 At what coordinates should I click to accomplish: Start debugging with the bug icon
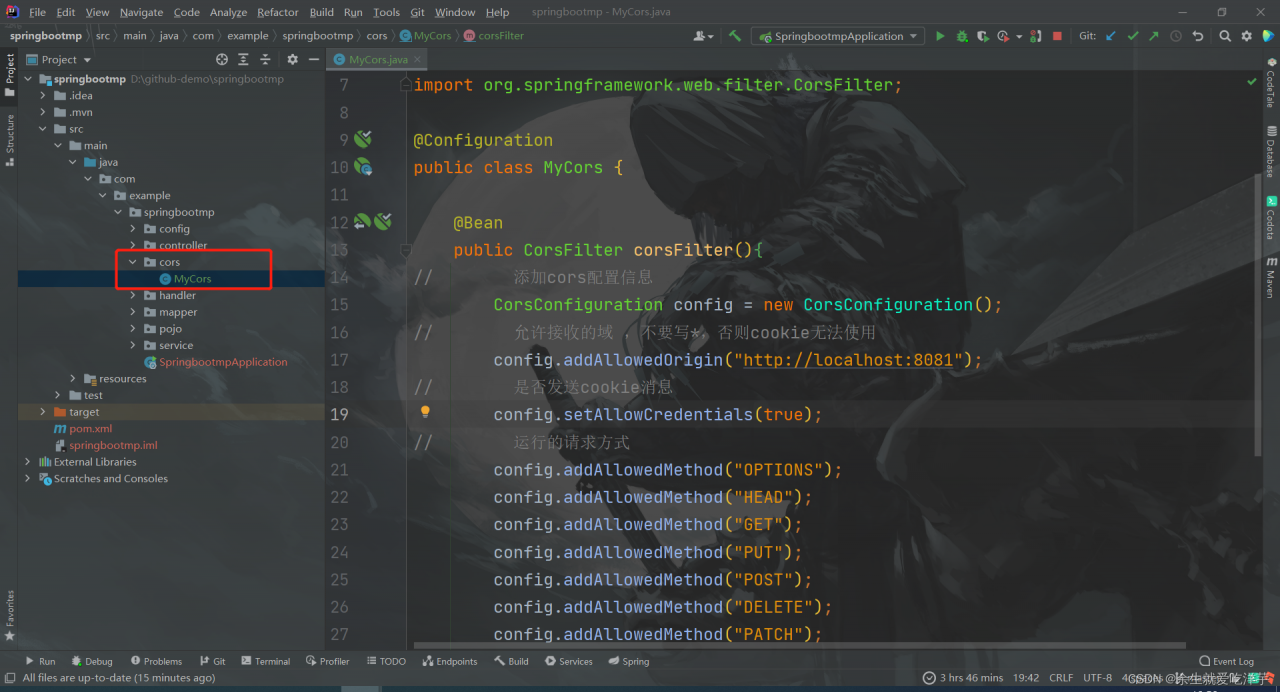click(962, 36)
